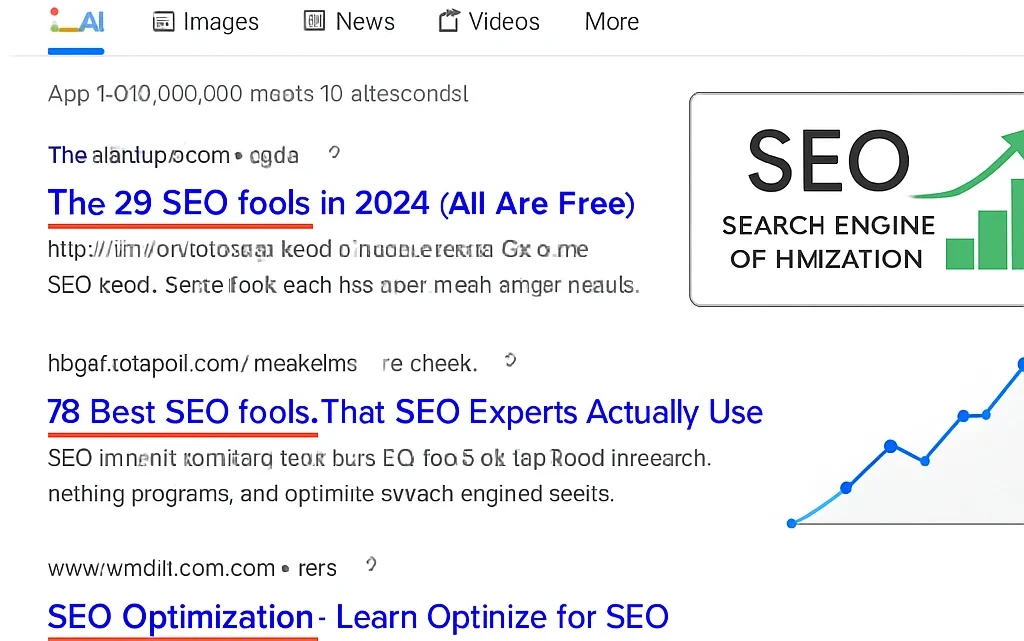Open 'The 29 SEO fools in 2024' result

coord(341,203)
